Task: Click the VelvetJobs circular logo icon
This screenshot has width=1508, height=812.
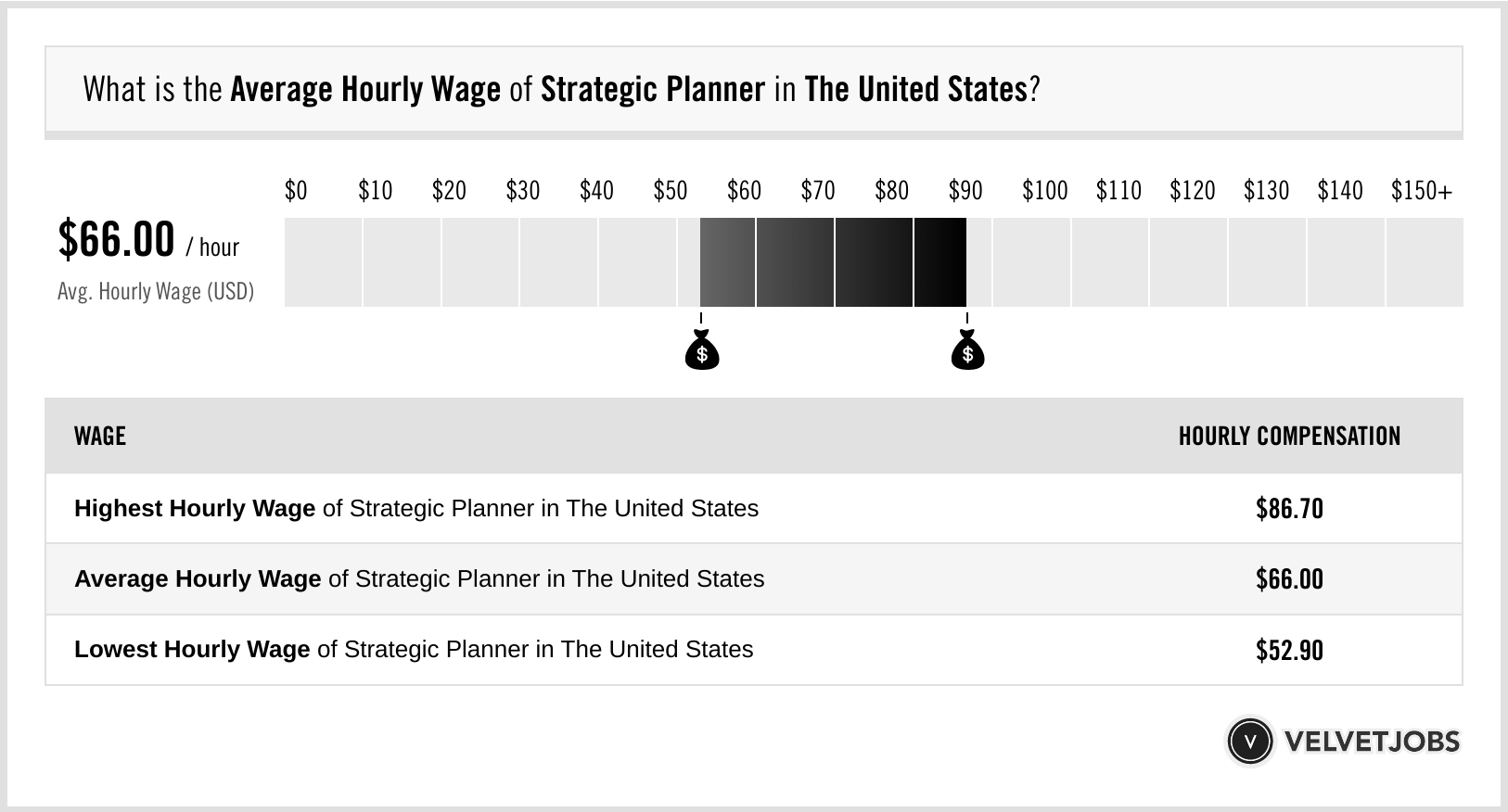Action: tap(1249, 742)
